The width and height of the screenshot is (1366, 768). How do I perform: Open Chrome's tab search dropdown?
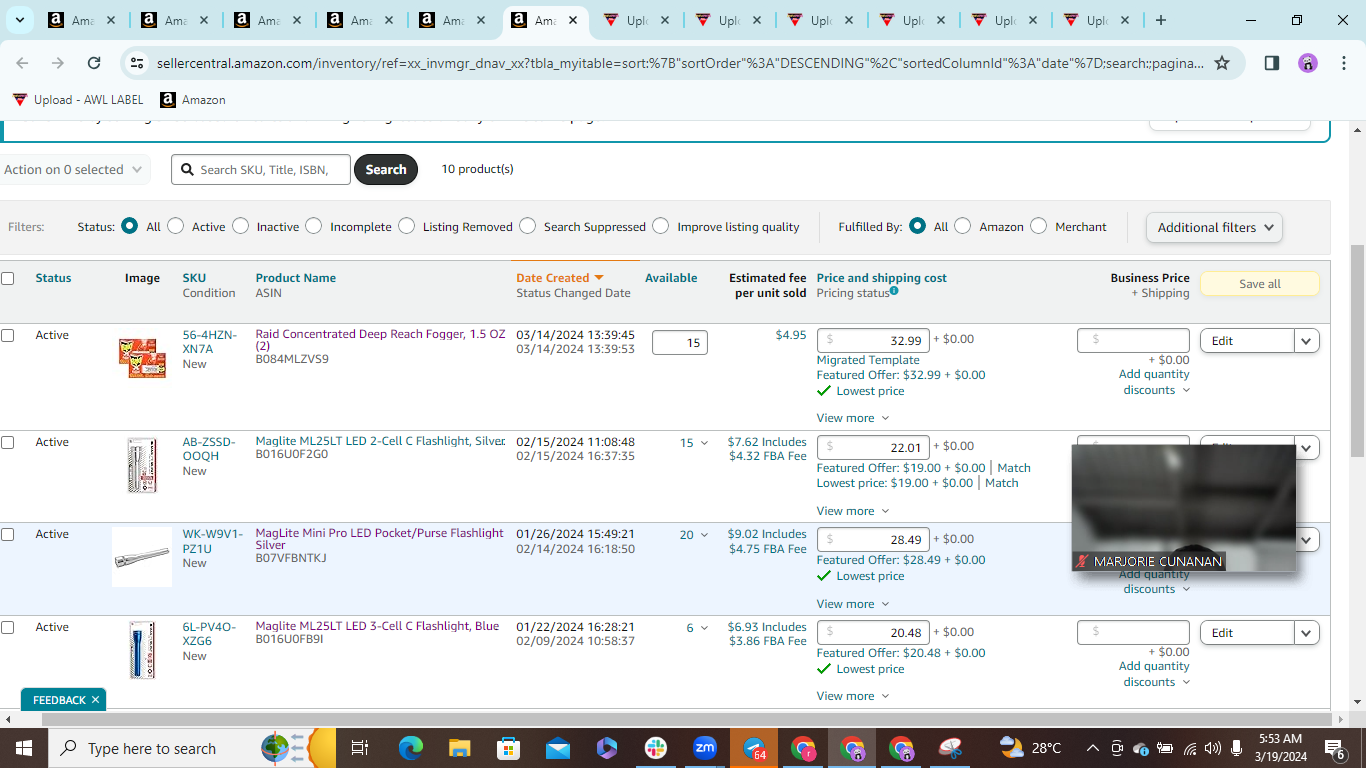tap(21, 20)
